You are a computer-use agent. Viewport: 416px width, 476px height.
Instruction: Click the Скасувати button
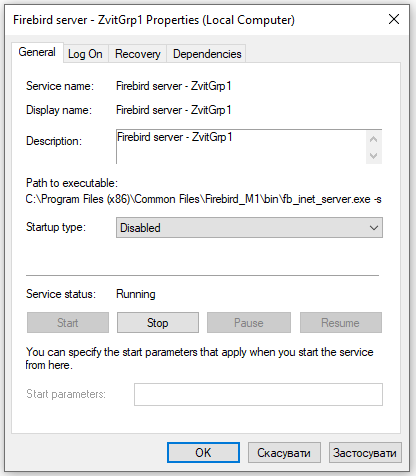(284, 452)
